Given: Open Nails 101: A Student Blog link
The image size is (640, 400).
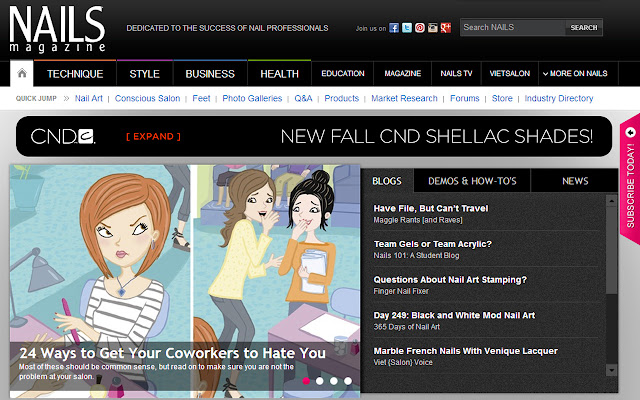Looking at the screenshot, I should point(416,256).
